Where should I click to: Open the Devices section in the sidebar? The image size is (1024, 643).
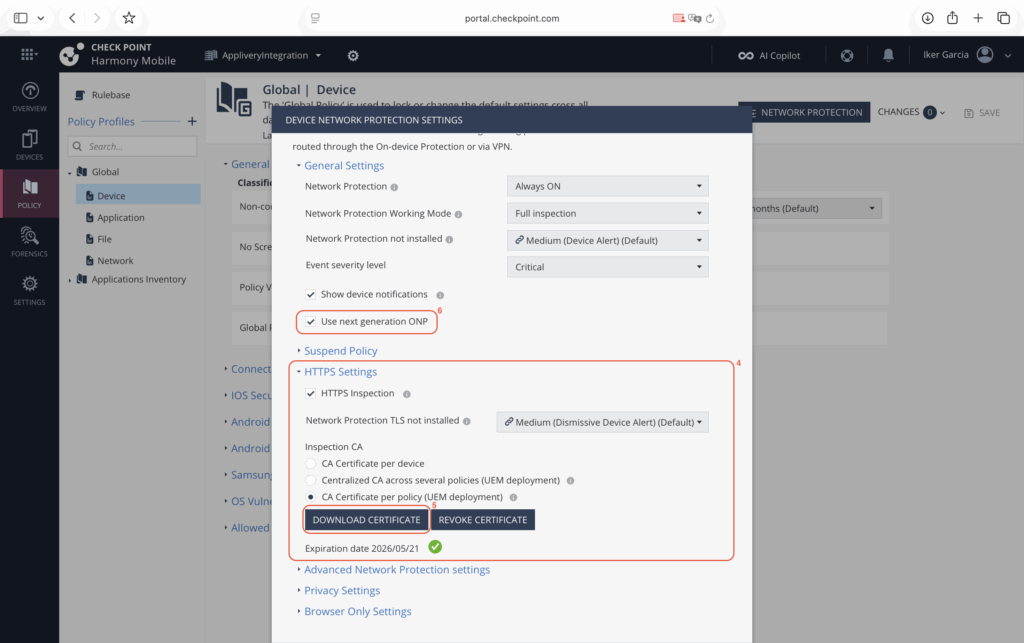click(x=29, y=143)
